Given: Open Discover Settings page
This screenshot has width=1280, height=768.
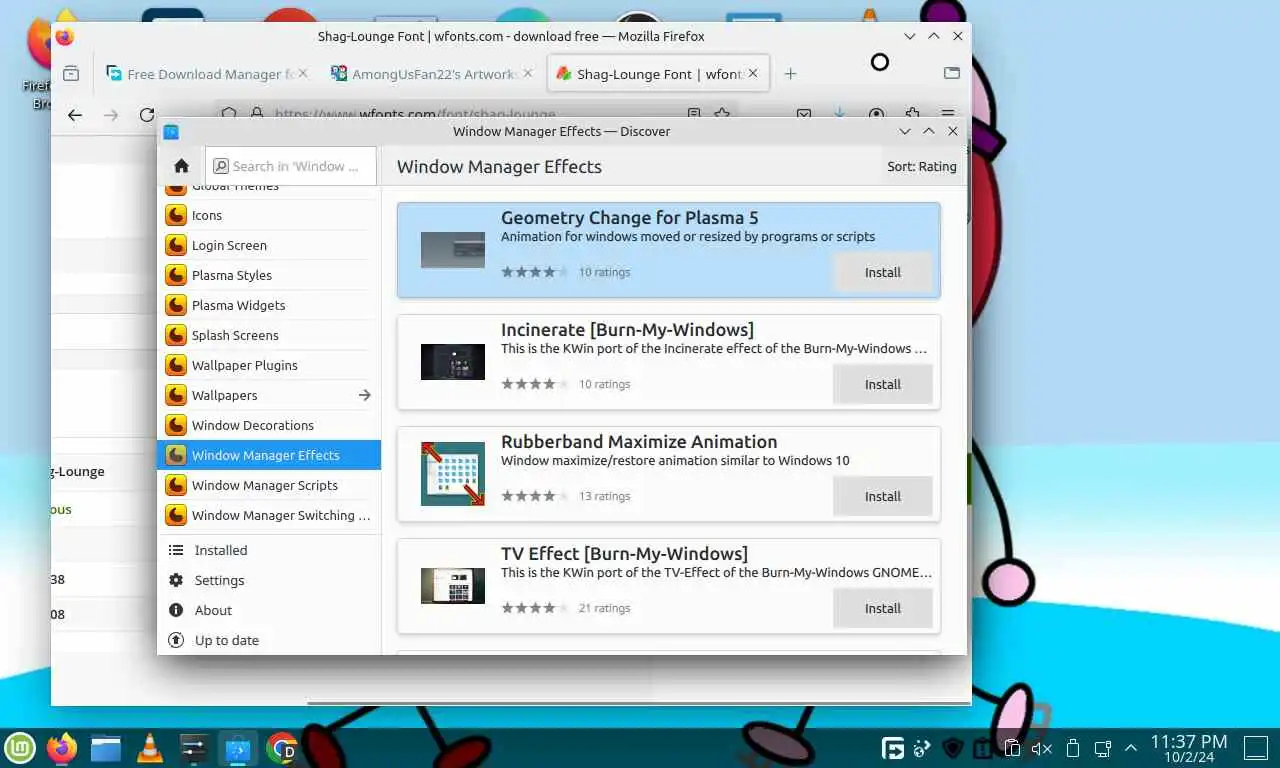Looking at the screenshot, I should (268, 580).
